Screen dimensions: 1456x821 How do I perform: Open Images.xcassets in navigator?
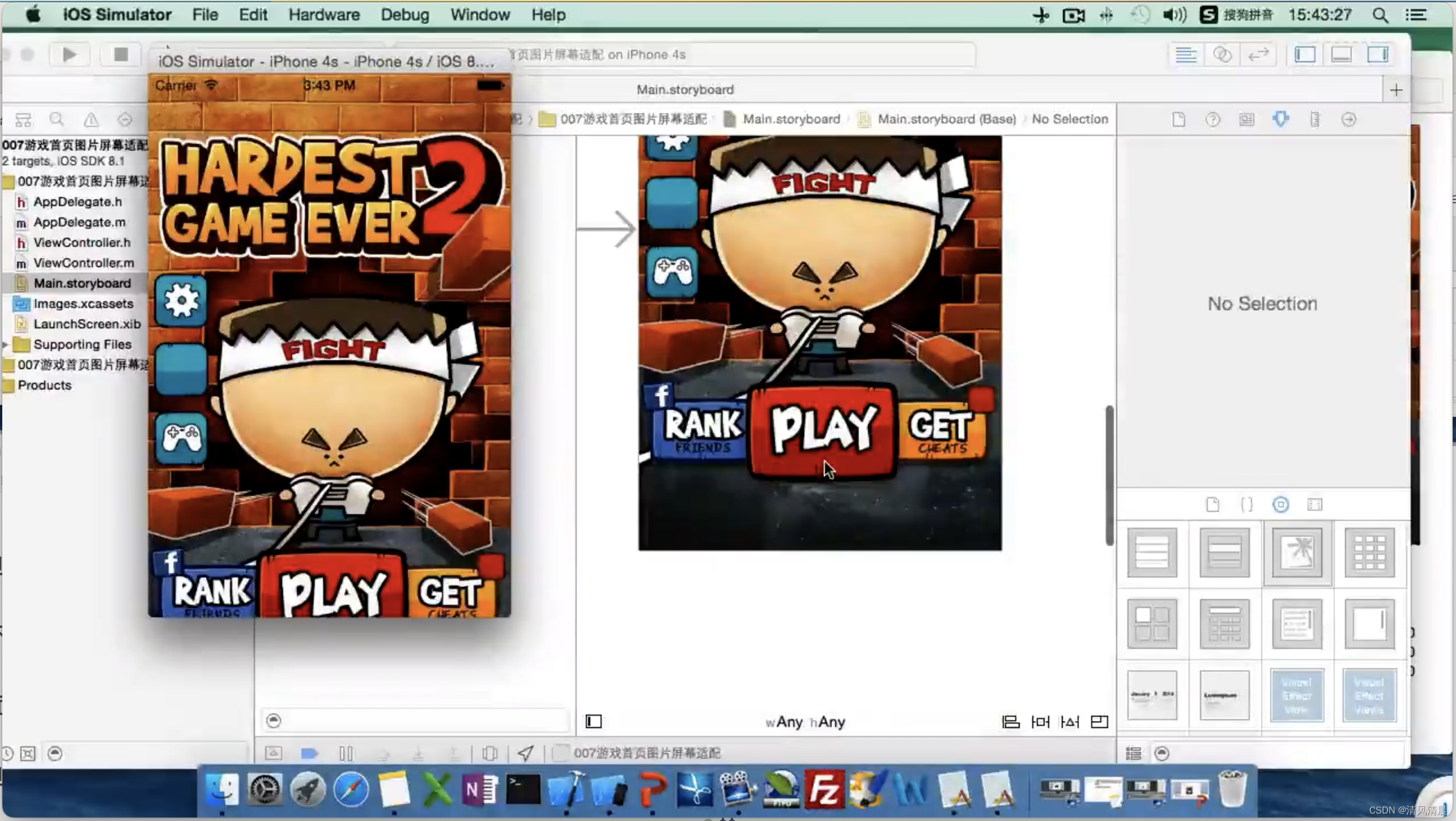tap(83, 303)
